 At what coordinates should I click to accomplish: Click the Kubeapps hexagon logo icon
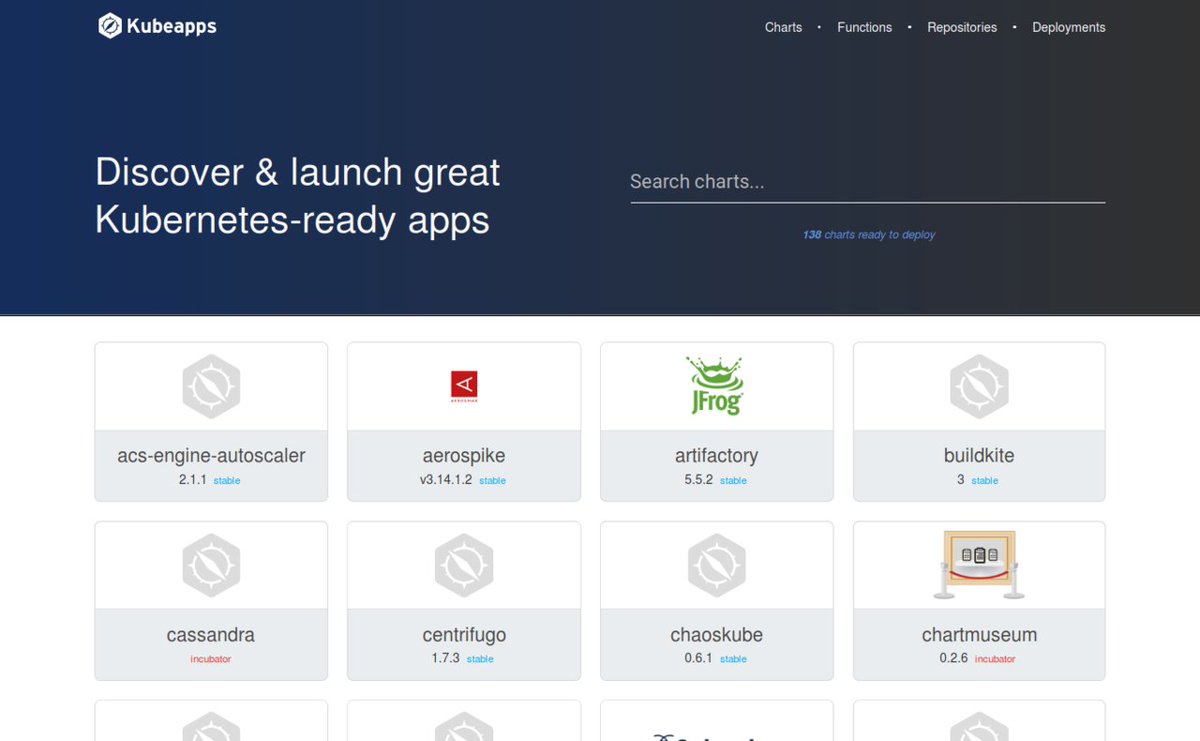(x=110, y=26)
